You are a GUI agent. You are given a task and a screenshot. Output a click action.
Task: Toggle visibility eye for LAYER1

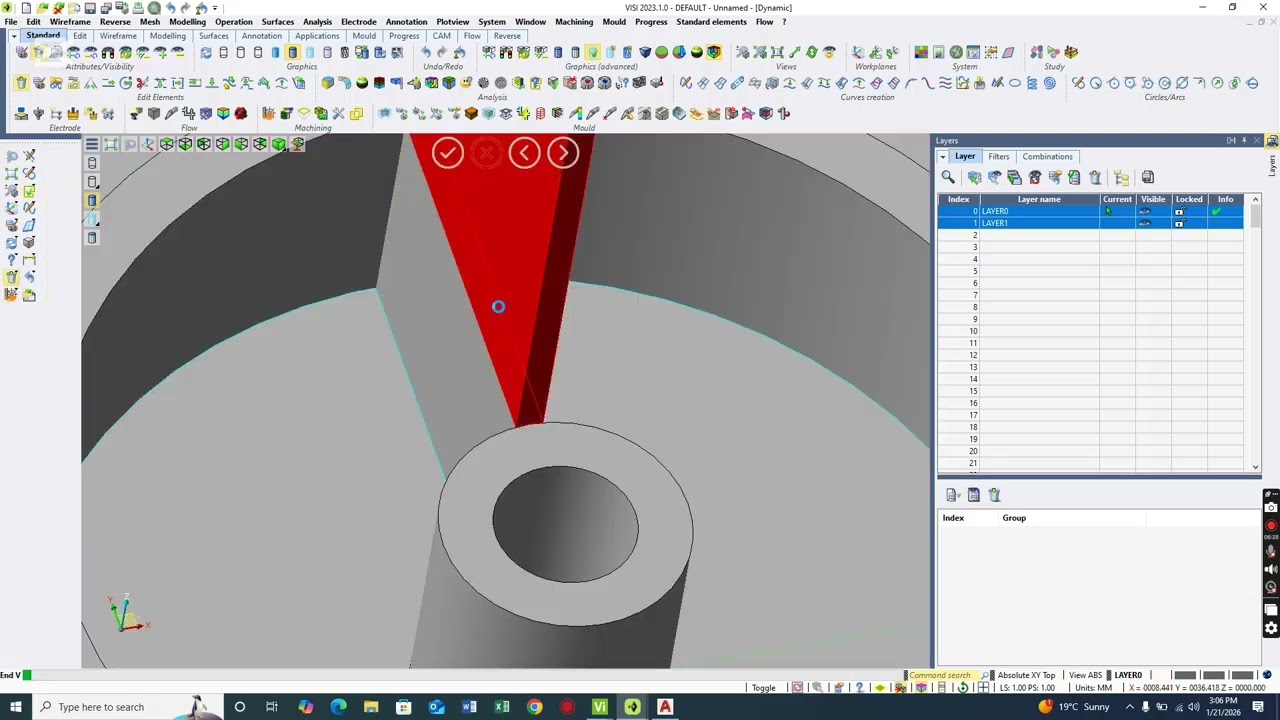pos(1145,223)
